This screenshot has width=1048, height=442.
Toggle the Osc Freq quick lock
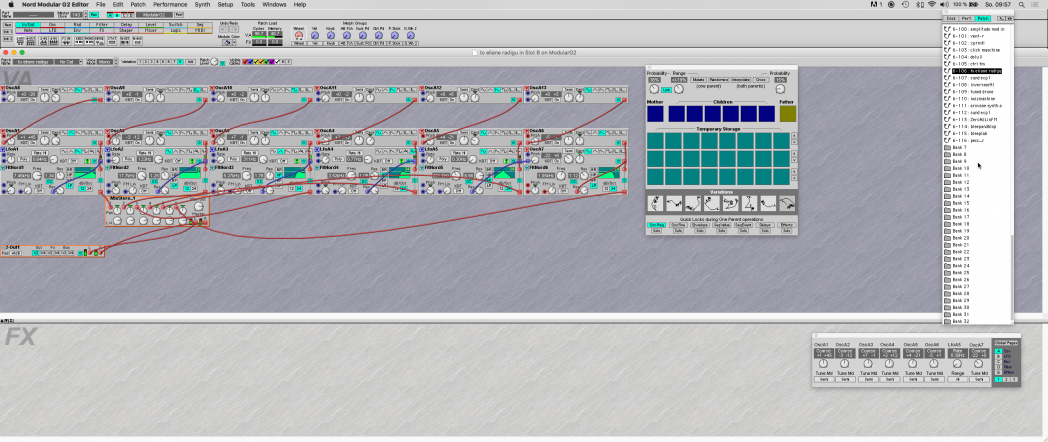(x=656, y=225)
